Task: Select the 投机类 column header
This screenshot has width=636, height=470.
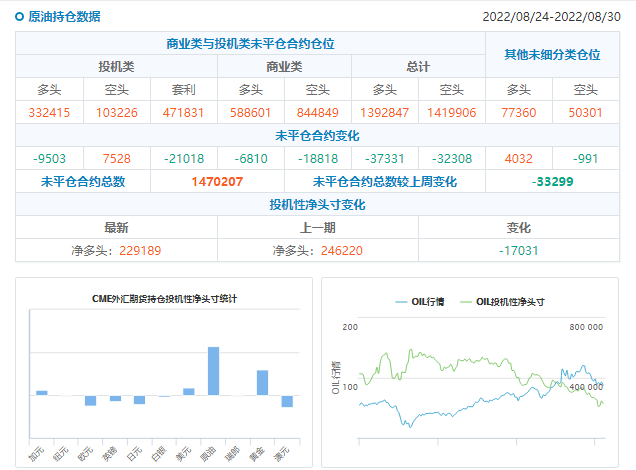Action: [x=116, y=66]
